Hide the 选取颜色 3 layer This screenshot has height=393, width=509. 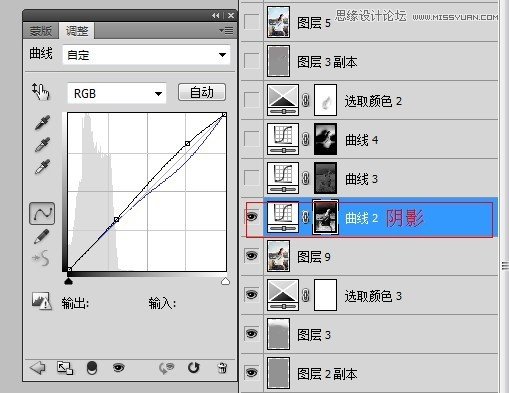(x=252, y=295)
